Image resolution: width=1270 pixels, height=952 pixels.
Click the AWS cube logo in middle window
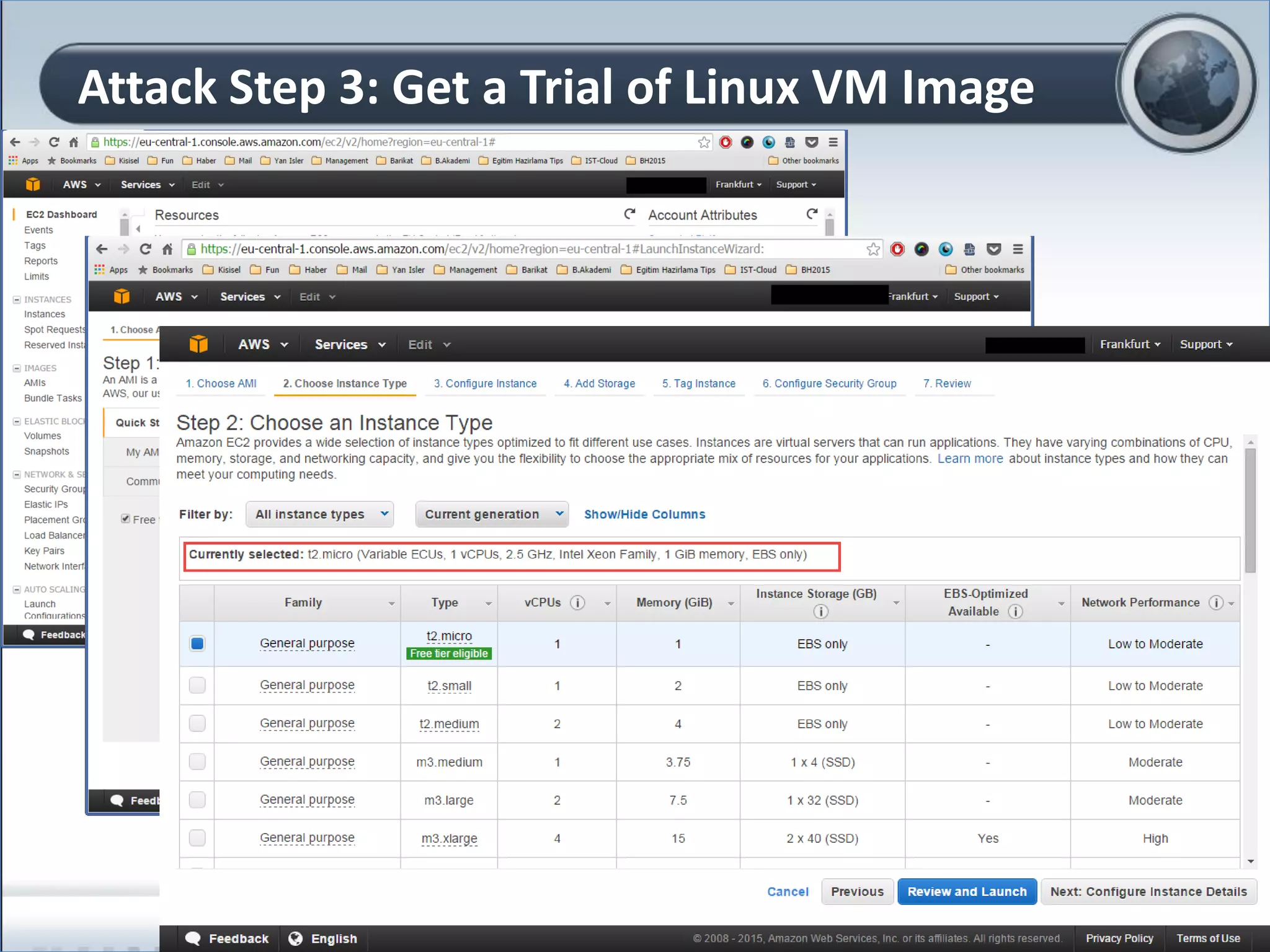tap(122, 296)
